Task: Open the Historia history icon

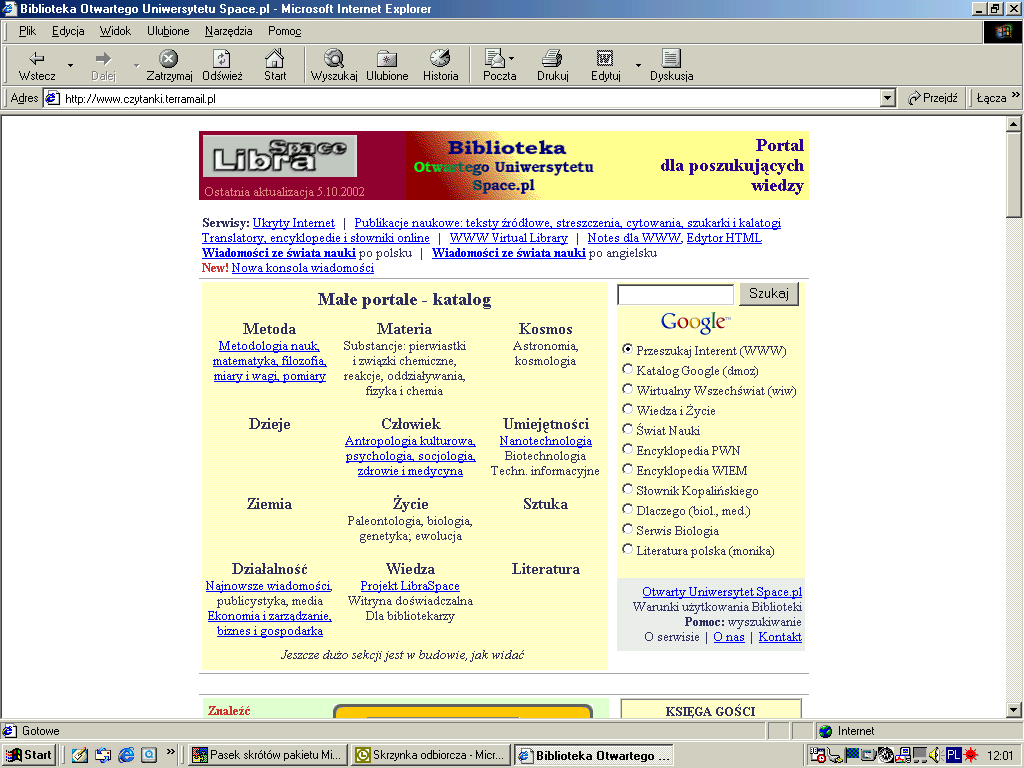Action: 440,59
